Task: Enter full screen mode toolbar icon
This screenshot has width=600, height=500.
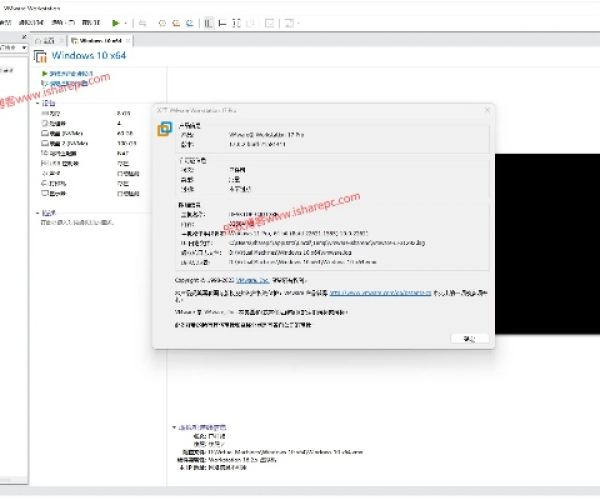Action: tap(236, 23)
